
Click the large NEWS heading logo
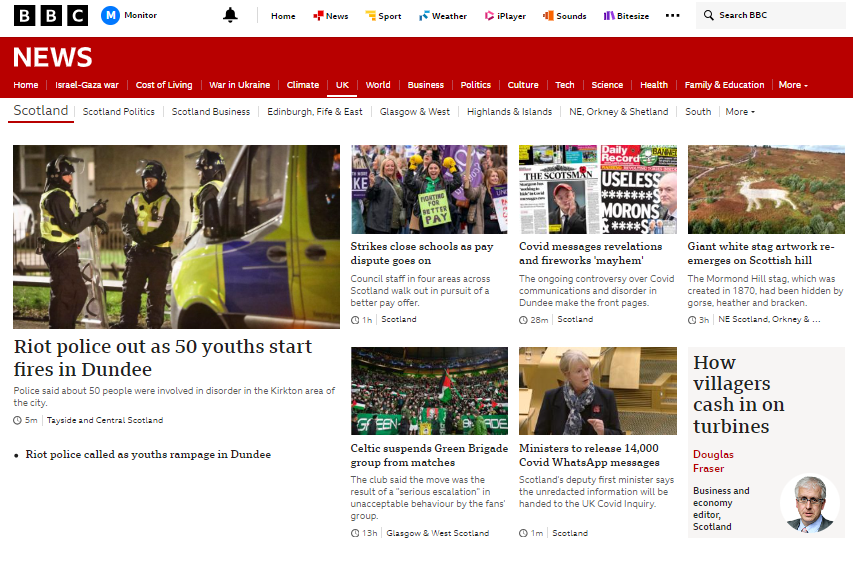tap(52, 57)
